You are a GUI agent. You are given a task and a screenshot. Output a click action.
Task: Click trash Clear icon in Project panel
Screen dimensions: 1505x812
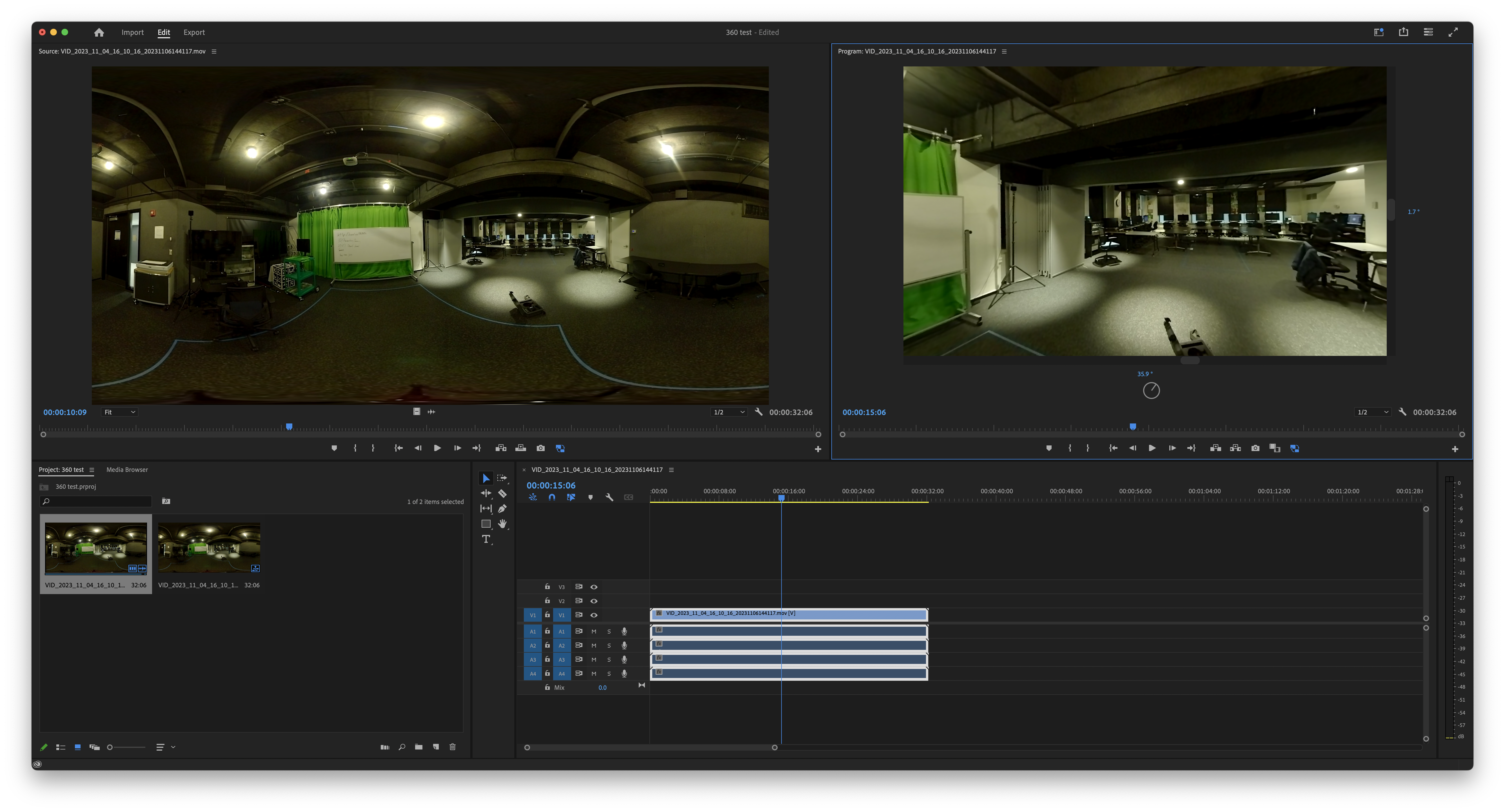coord(452,747)
